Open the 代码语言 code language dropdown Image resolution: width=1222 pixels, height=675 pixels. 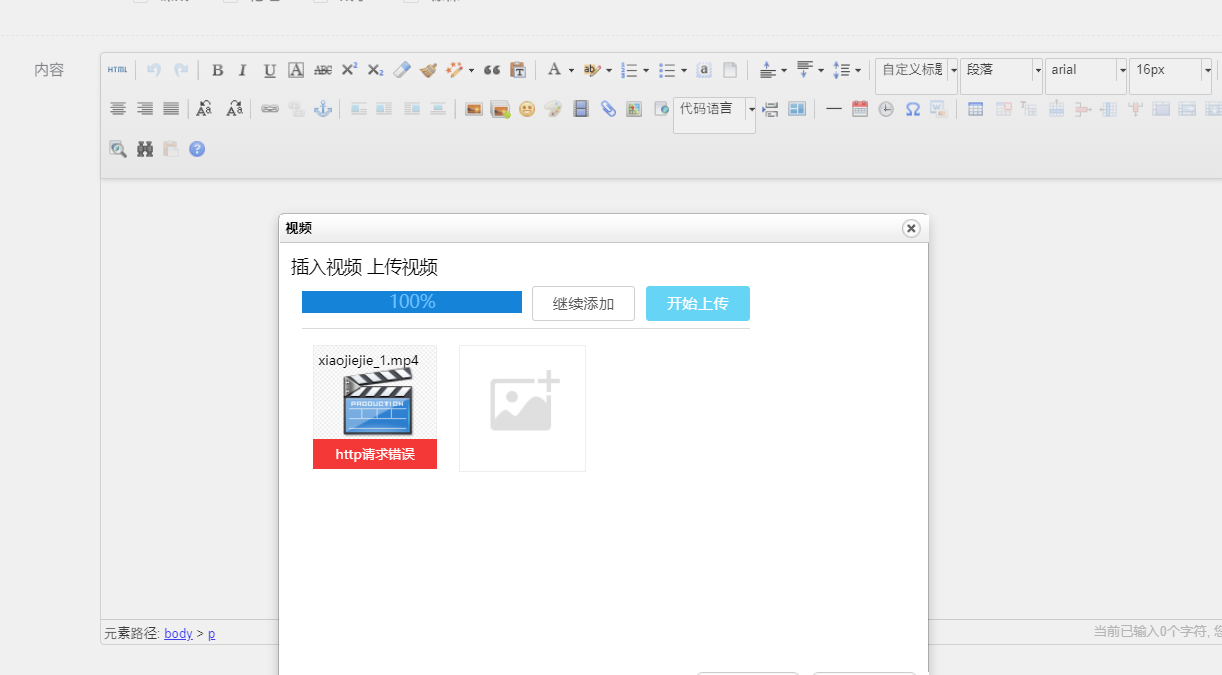(x=714, y=115)
